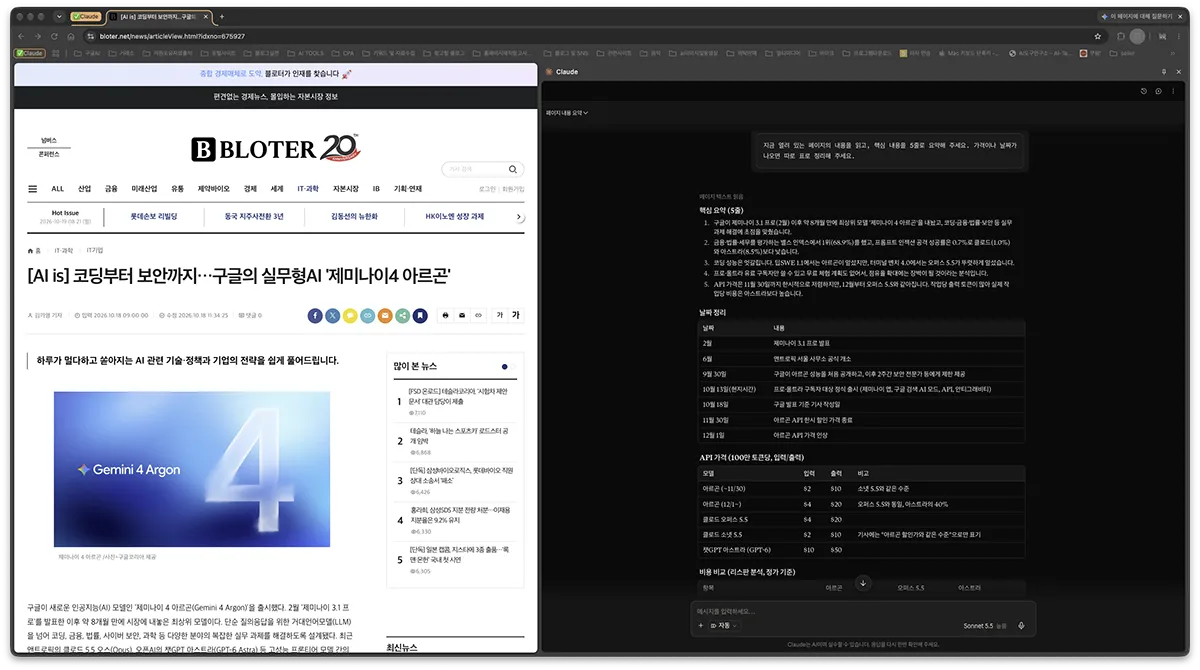Open the Claude bookmark in bookmarks bar
The height and width of the screenshot is (670, 1200).
pyautogui.click(x=30, y=53)
